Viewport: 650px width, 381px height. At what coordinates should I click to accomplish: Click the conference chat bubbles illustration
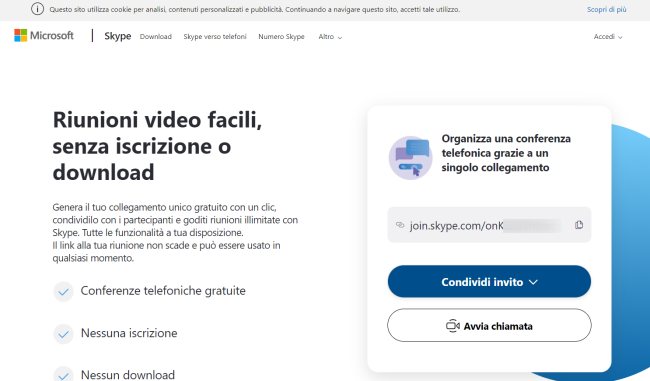coord(410,158)
